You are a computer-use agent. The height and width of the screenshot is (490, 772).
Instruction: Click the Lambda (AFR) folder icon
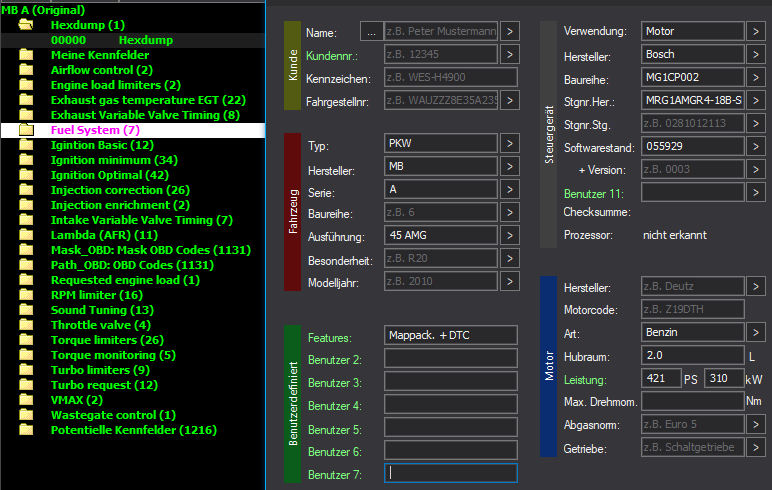(26, 235)
